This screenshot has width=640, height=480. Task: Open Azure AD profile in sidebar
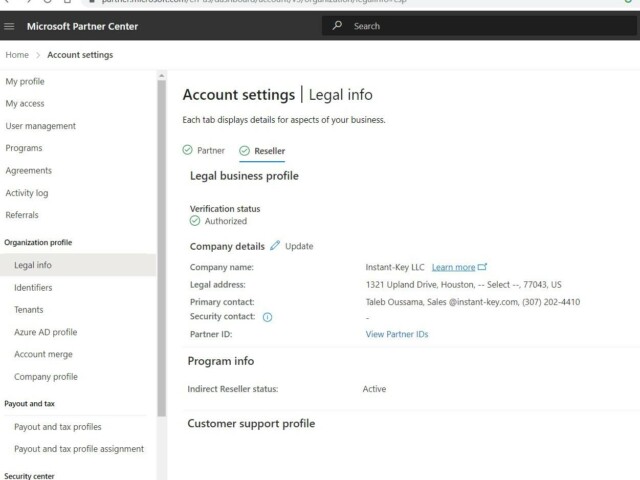[45, 332]
